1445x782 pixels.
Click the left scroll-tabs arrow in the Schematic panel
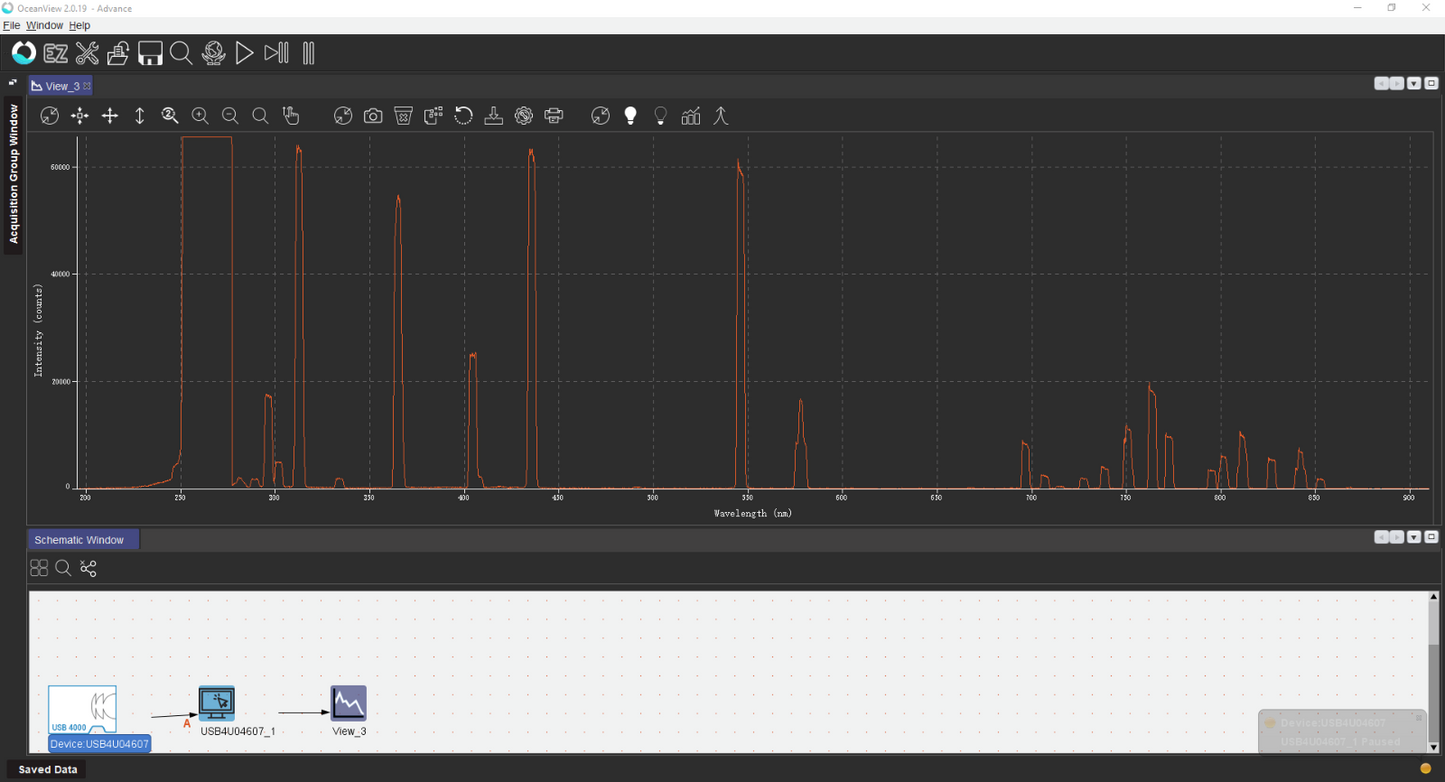[1381, 537]
